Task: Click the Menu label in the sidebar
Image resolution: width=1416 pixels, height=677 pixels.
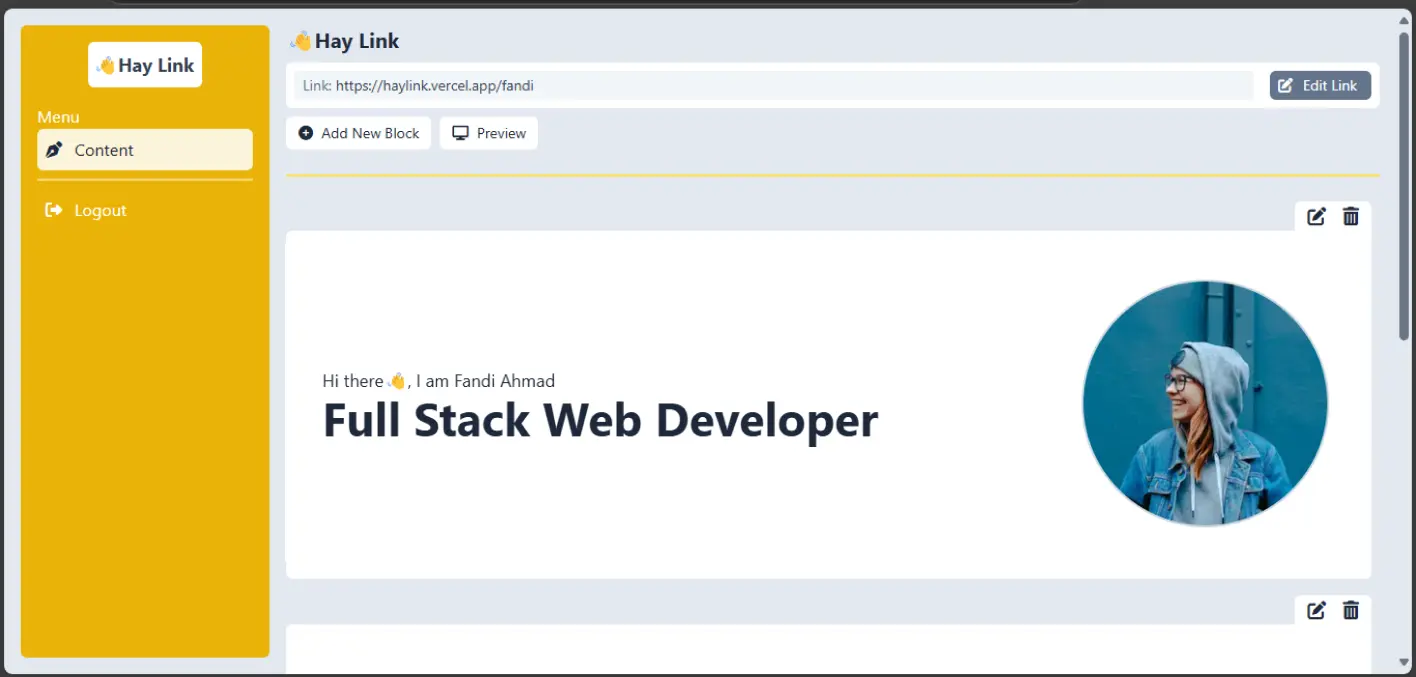Action: 58,117
